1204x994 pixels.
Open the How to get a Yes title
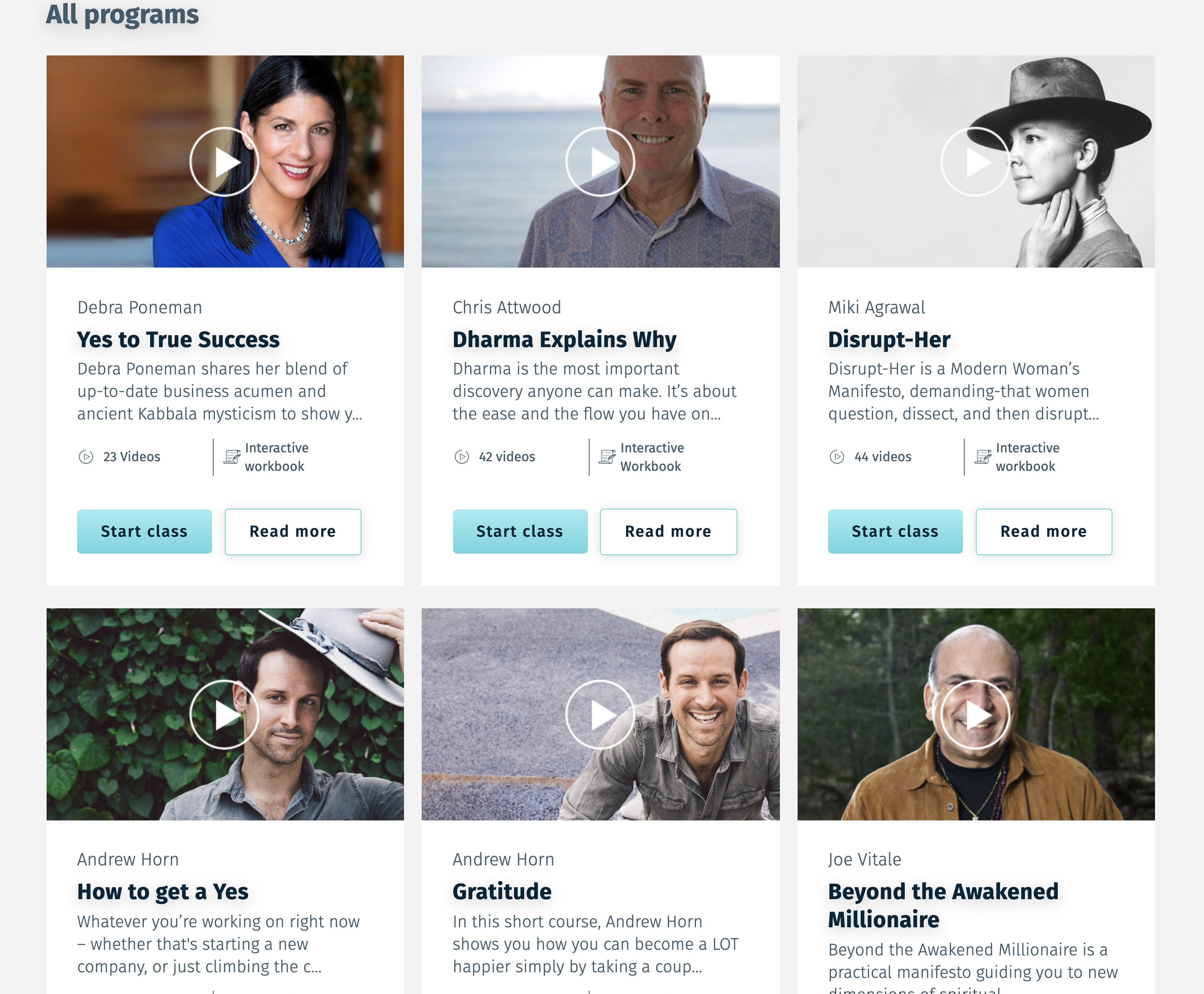tap(163, 892)
